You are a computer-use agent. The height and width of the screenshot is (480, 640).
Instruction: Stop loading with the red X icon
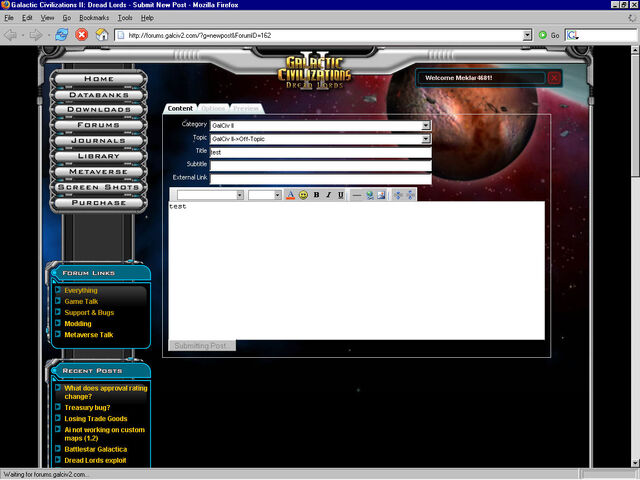pyautogui.click(x=82, y=35)
